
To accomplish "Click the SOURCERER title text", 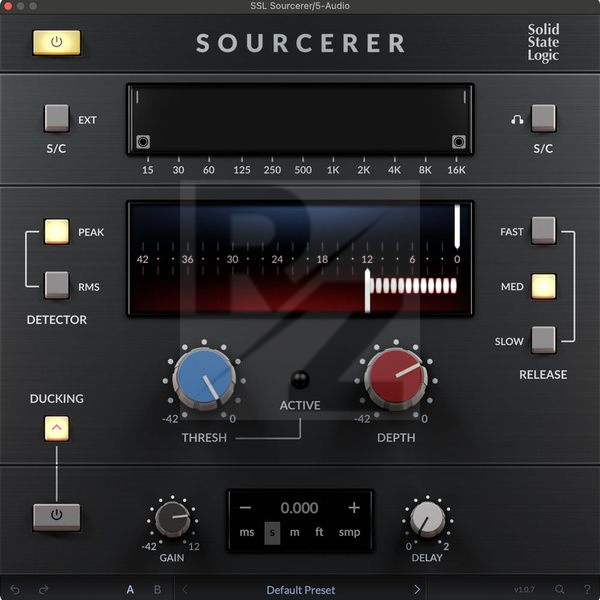I will [x=300, y=43].
